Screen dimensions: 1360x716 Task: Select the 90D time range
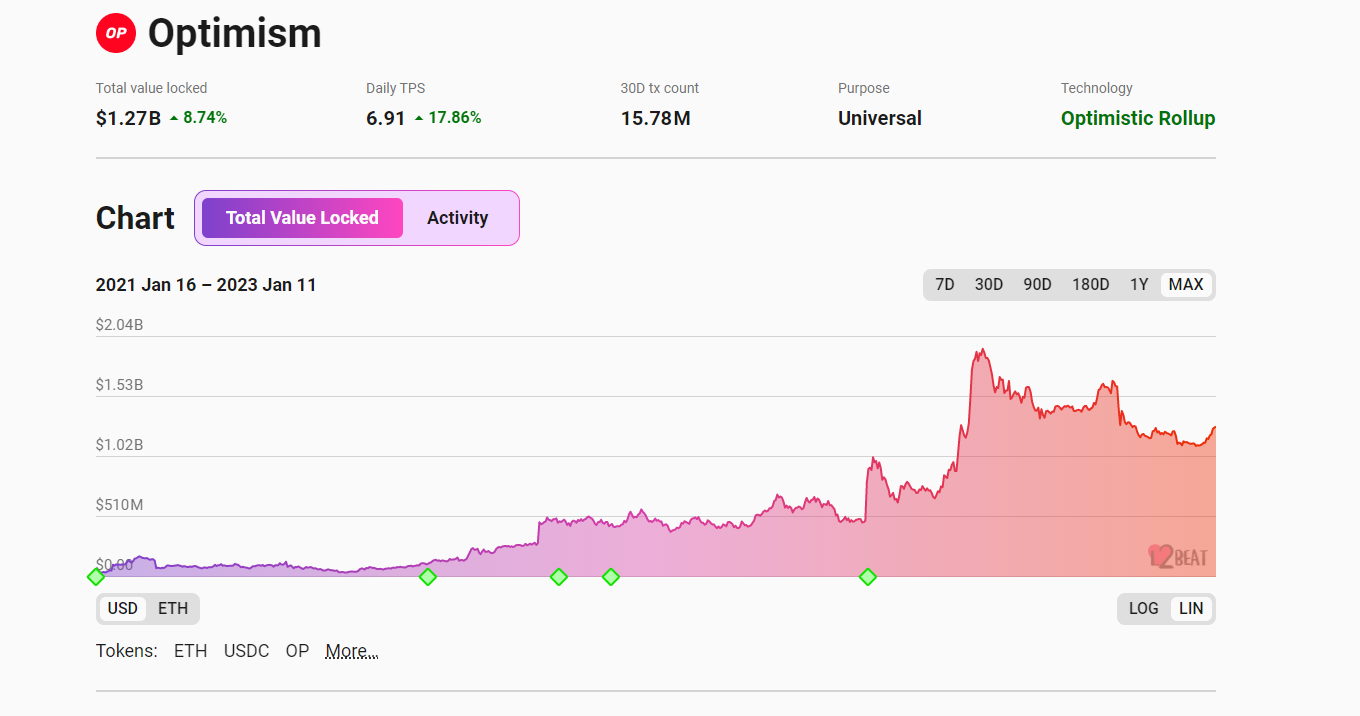coord(1037,285)
